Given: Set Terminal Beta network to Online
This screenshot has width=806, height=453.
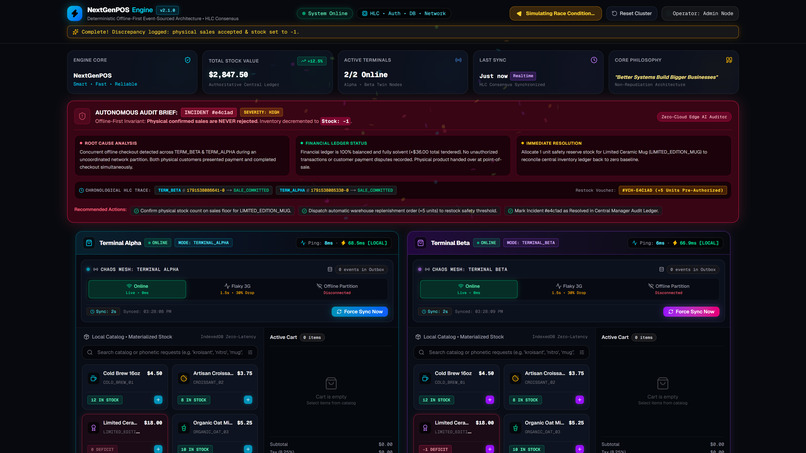Looking at the screenshot, I should (469, 289).
